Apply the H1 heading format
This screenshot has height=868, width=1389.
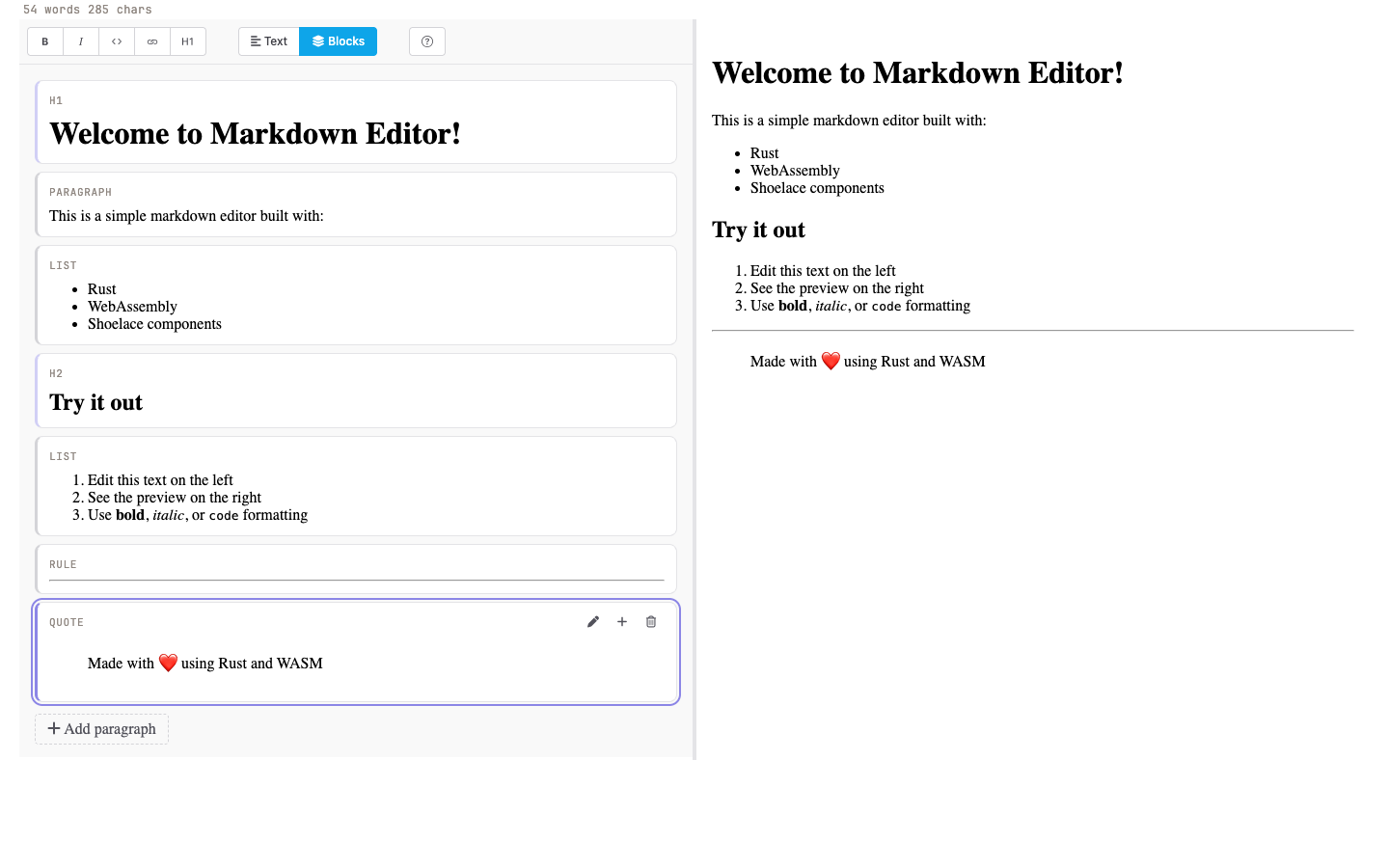point(188,41)
